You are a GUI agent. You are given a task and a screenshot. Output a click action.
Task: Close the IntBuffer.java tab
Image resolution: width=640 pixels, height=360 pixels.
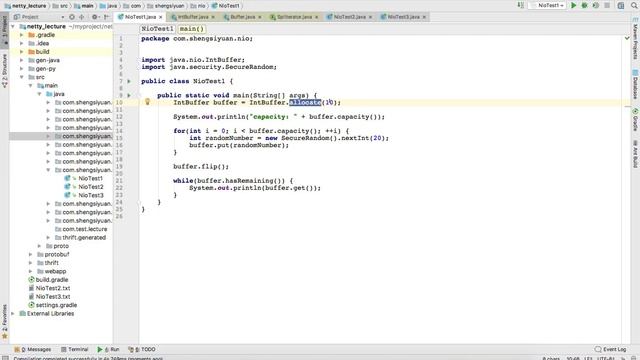click(x=213, y=17)
